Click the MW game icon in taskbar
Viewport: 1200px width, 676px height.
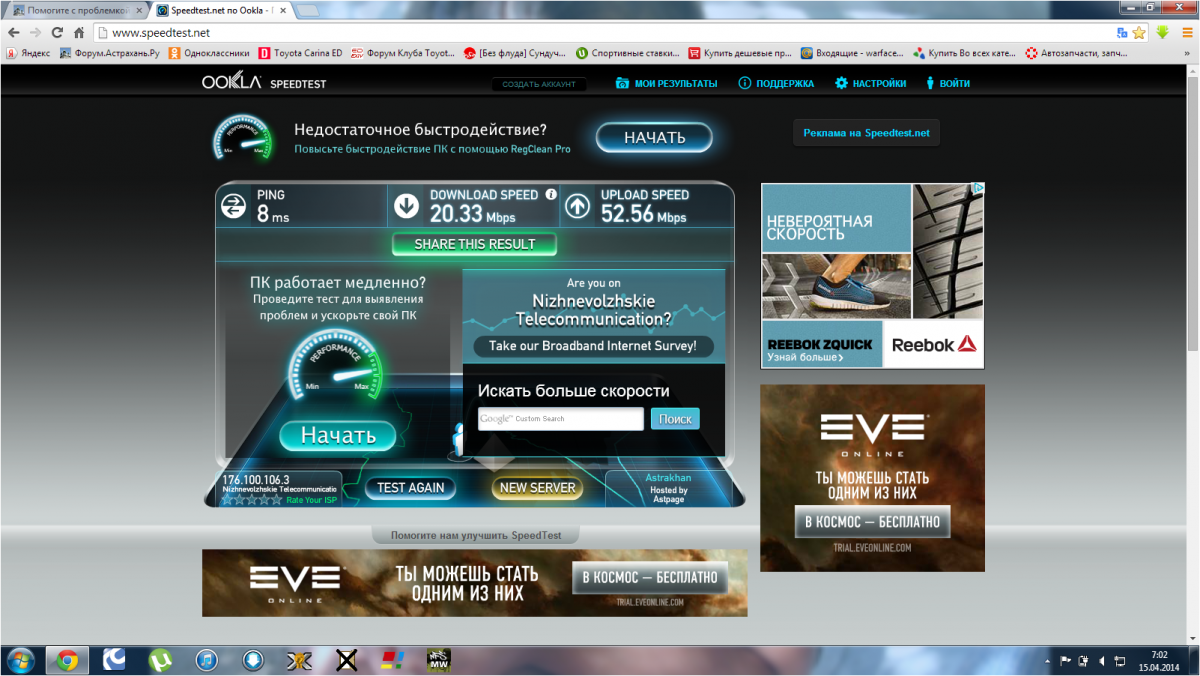[438, 660]
